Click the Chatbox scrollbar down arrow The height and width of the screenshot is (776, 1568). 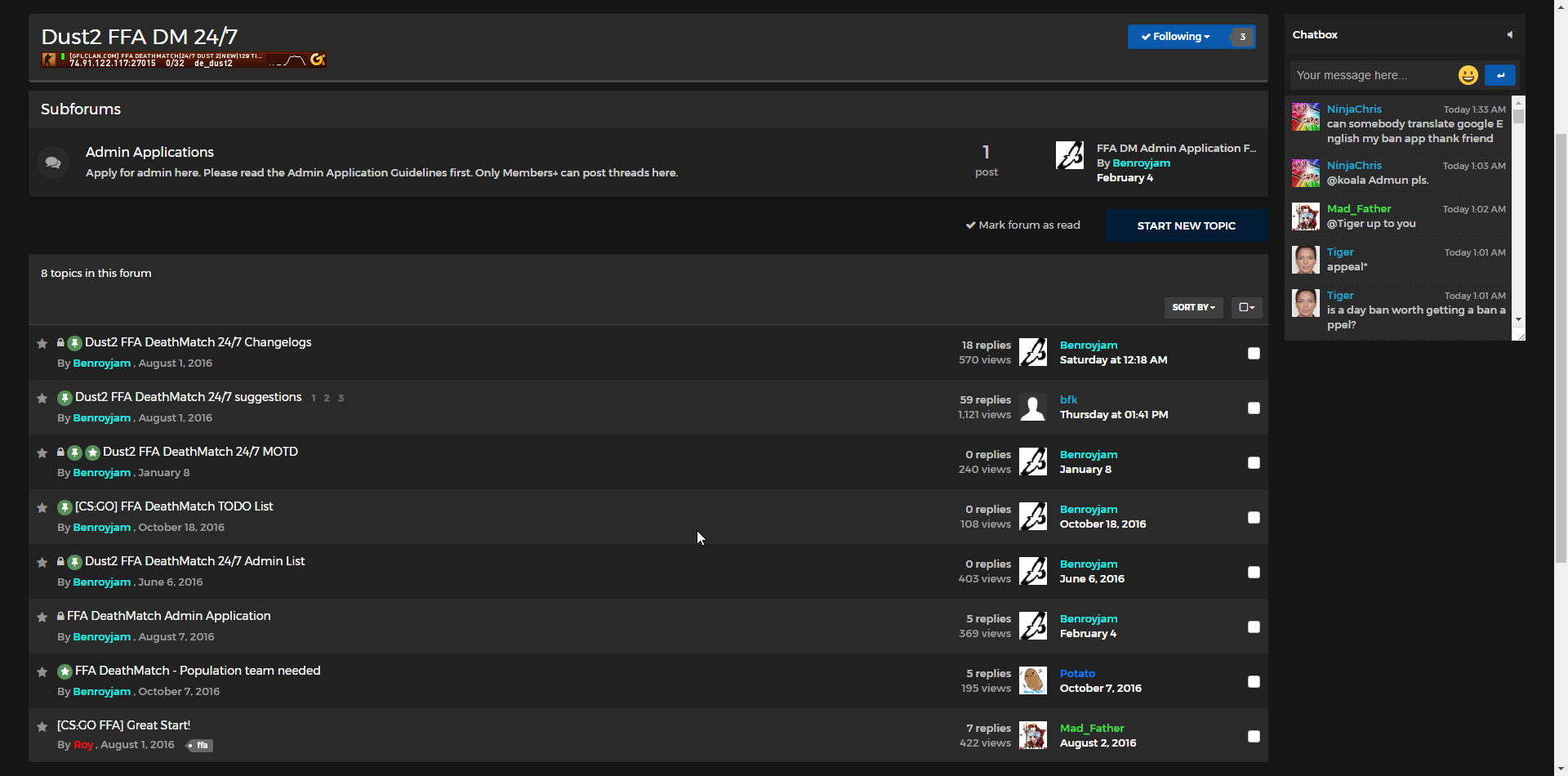tap(1518, 319)
